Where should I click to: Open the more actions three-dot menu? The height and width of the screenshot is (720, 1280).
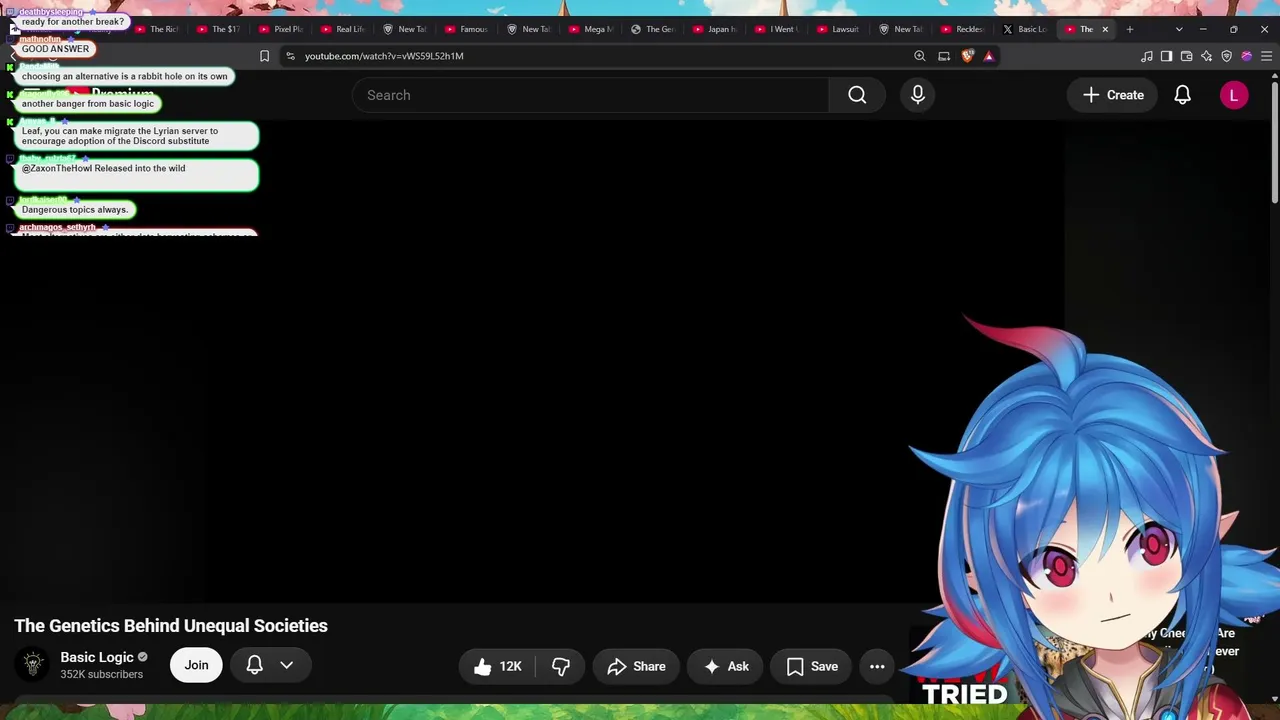877,666
